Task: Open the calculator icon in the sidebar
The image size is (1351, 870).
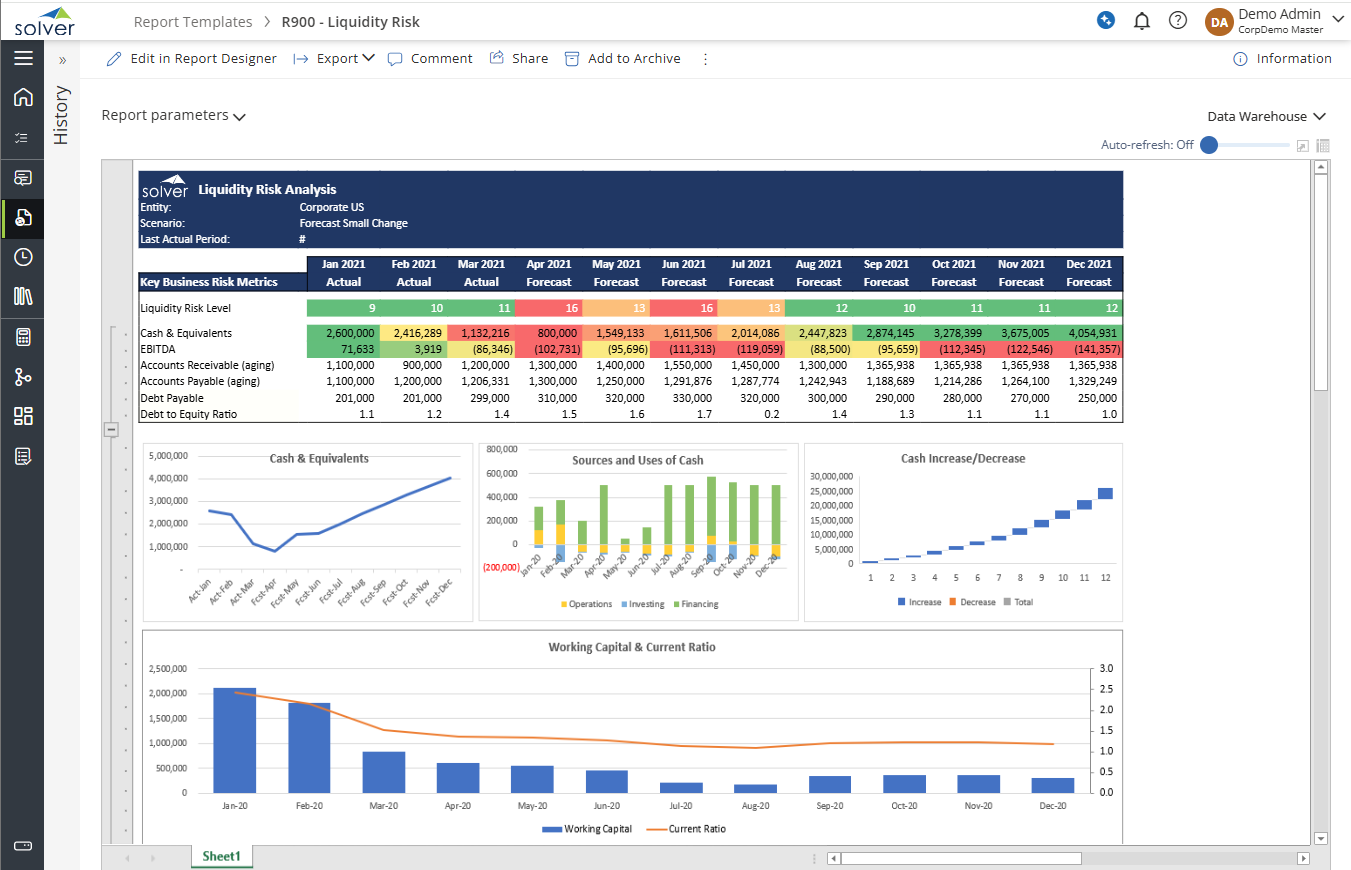Action: [23, 337]
